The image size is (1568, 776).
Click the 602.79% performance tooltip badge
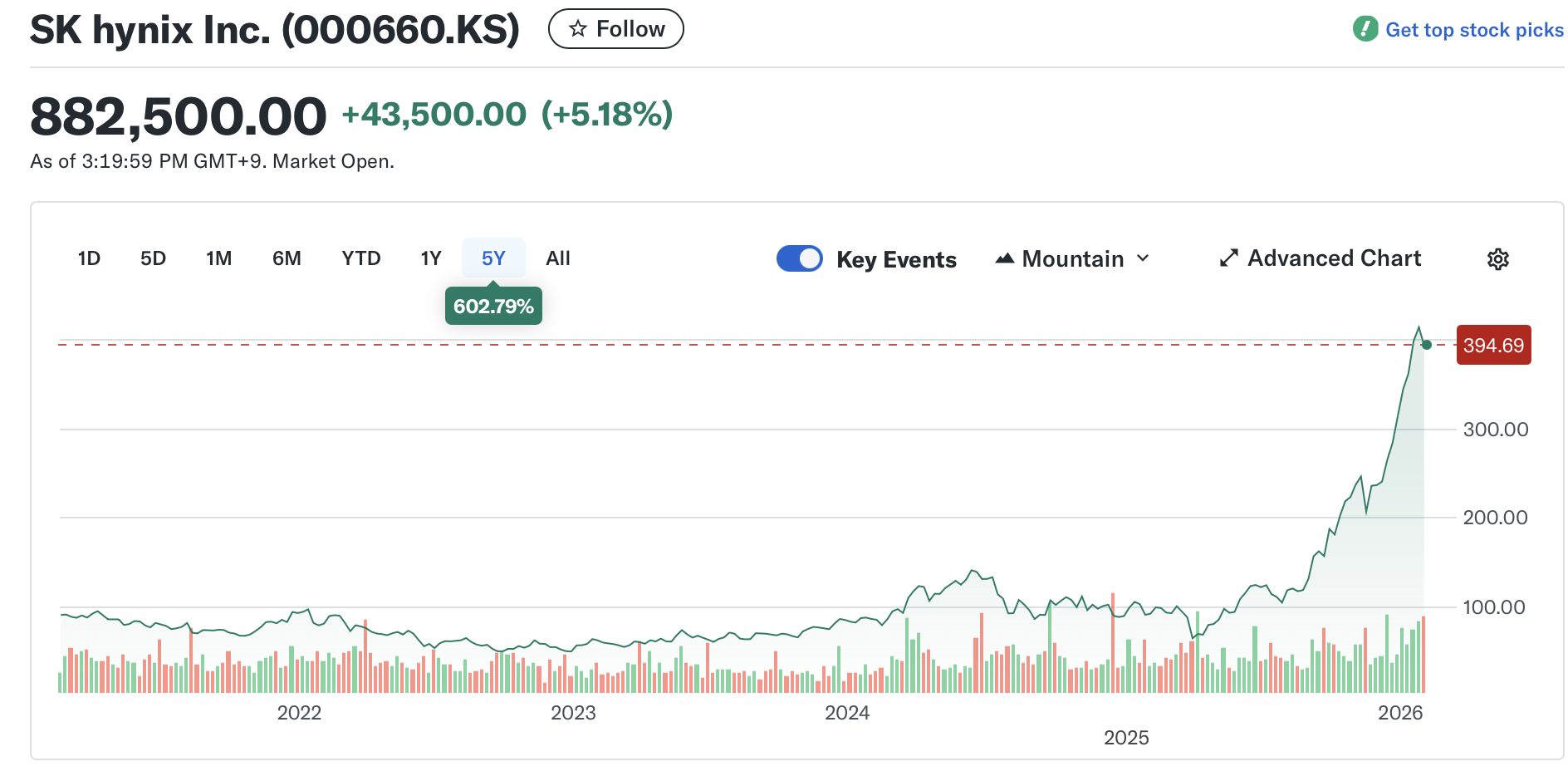pyautogui.click(x=493, y=307)
